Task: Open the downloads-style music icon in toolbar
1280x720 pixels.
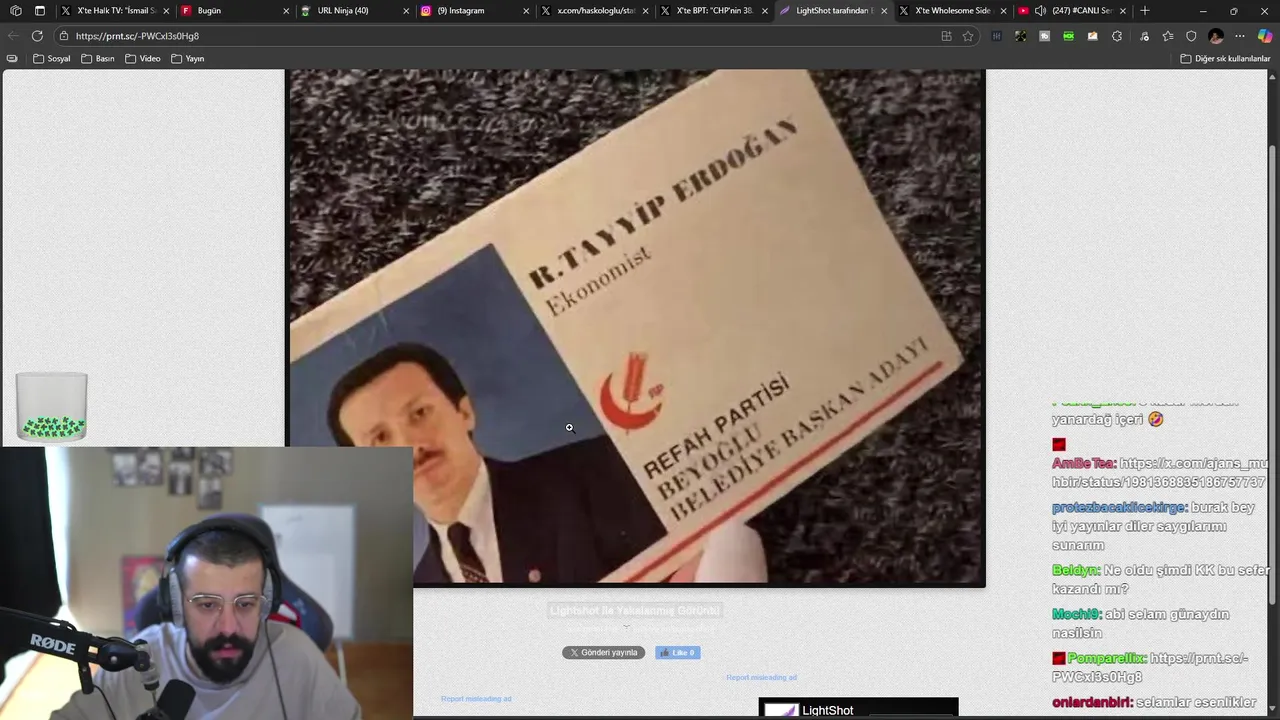Action: pyautogui.click(x=1145, y=36)
